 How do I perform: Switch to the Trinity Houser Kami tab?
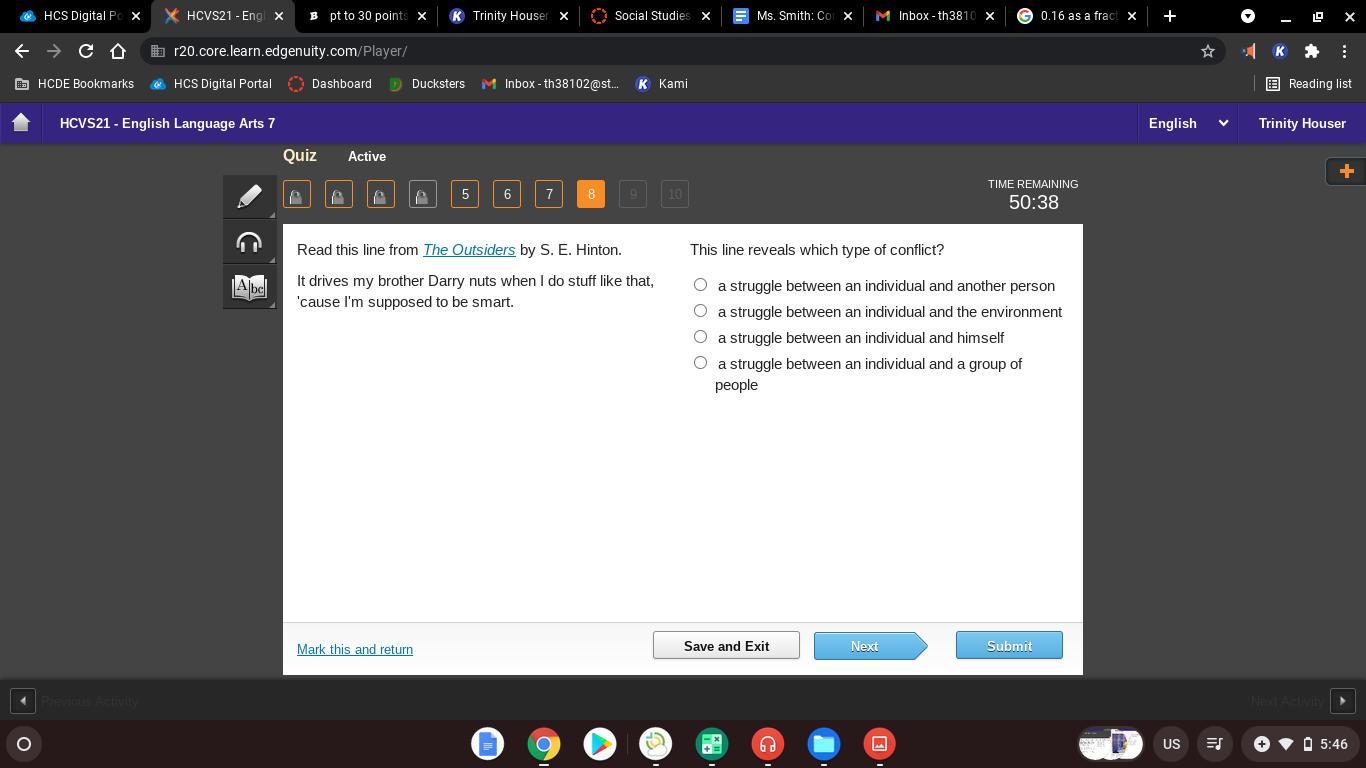[x=510, y=16]
